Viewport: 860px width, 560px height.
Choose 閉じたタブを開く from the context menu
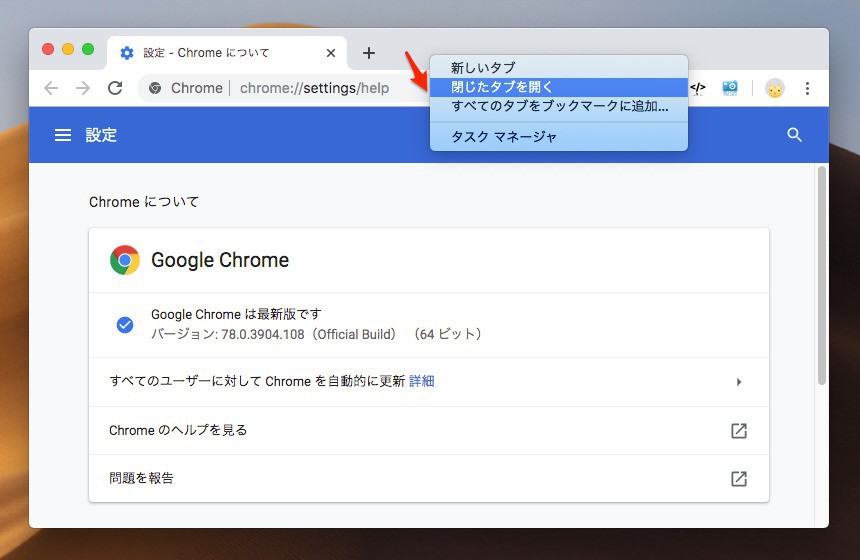tap(559, 87)
